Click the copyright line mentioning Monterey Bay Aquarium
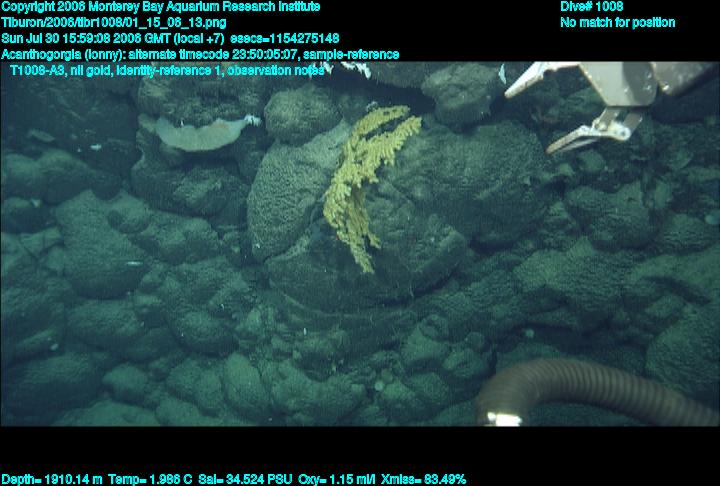 click(x=161, y=7)
